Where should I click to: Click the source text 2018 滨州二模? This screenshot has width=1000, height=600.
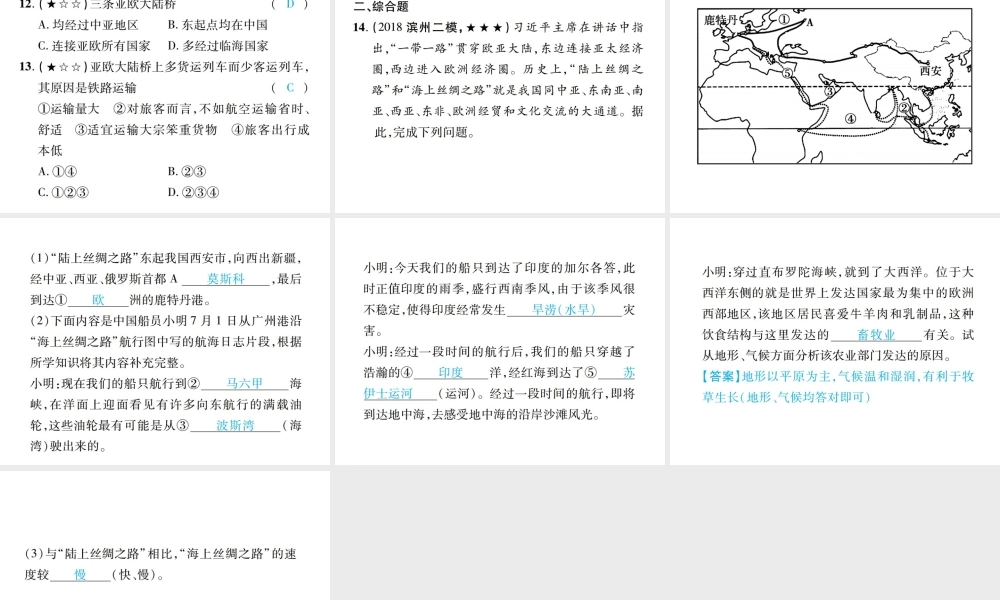418,27
